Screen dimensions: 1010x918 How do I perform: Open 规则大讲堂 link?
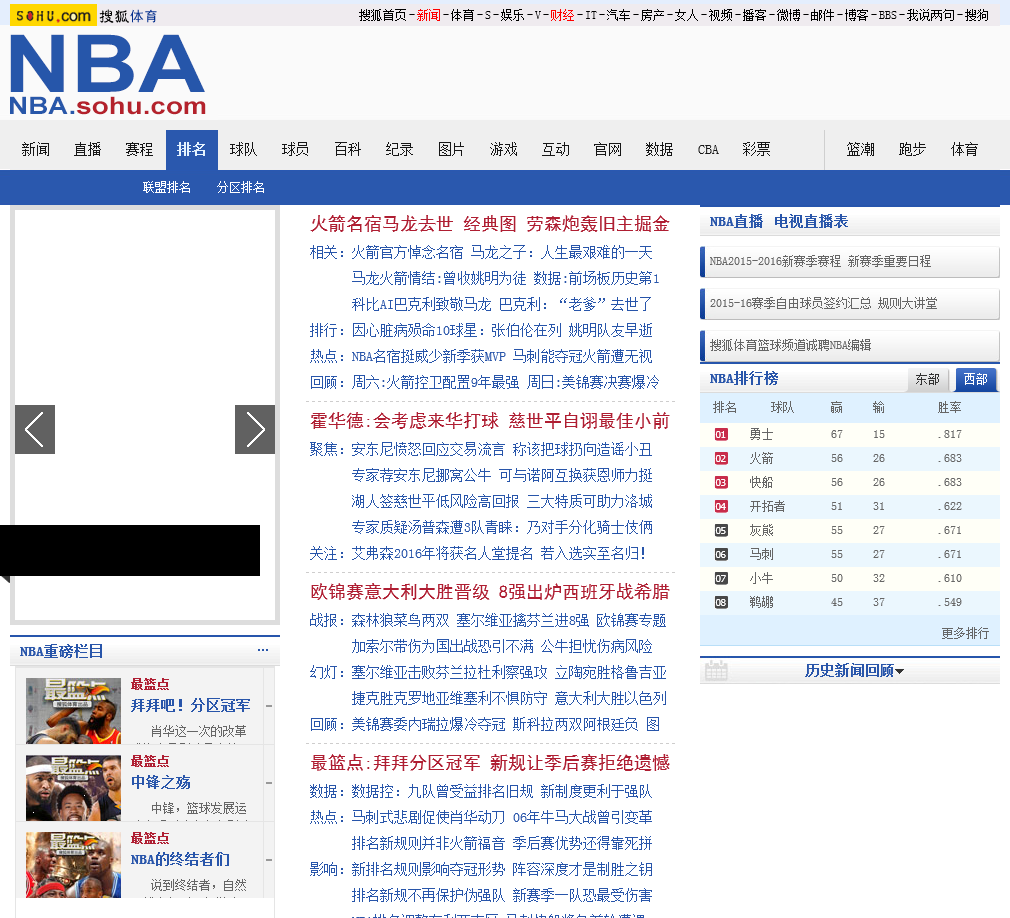pos(908,303)
